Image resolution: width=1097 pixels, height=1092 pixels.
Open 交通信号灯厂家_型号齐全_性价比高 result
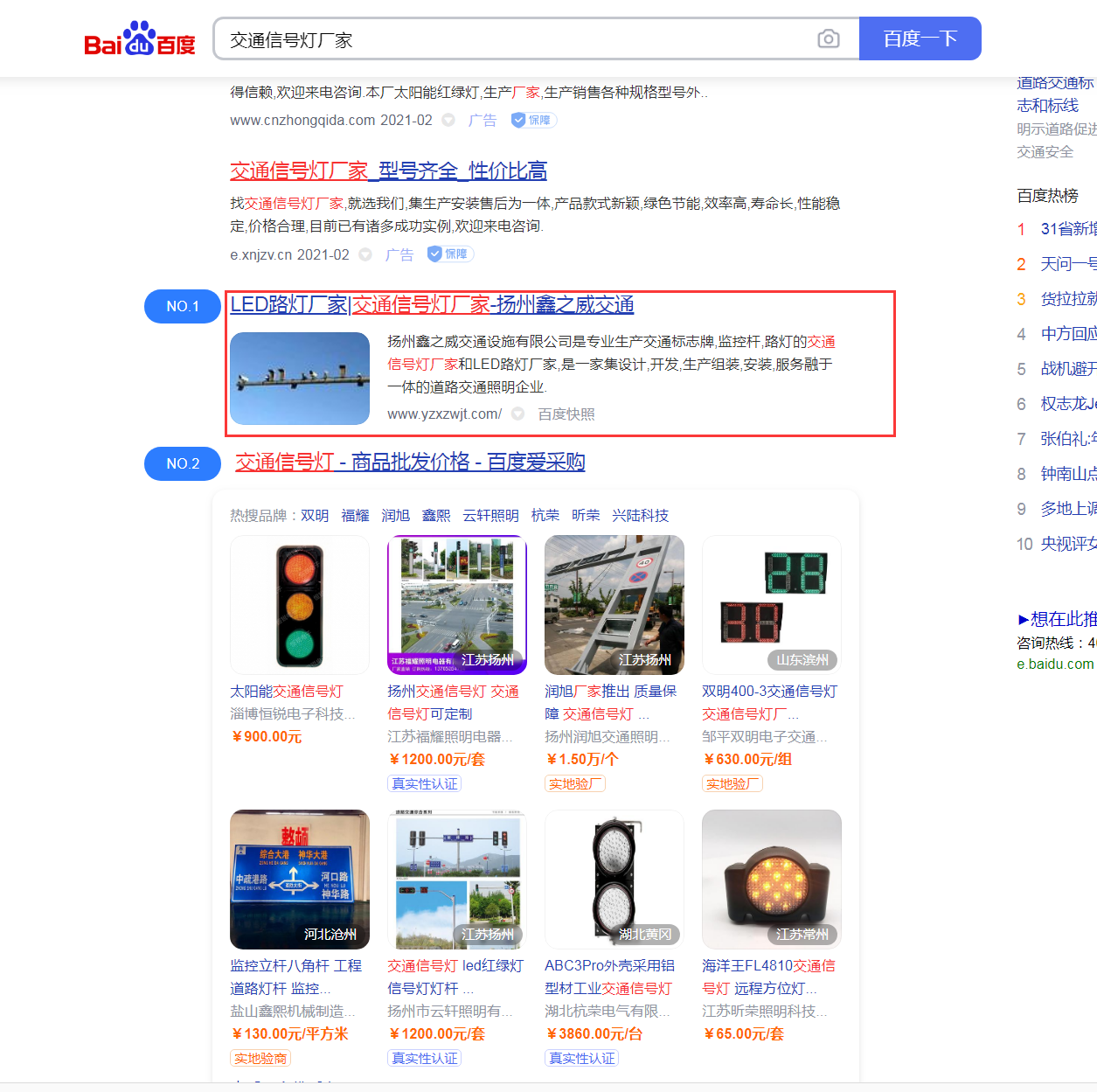[388, 170]
